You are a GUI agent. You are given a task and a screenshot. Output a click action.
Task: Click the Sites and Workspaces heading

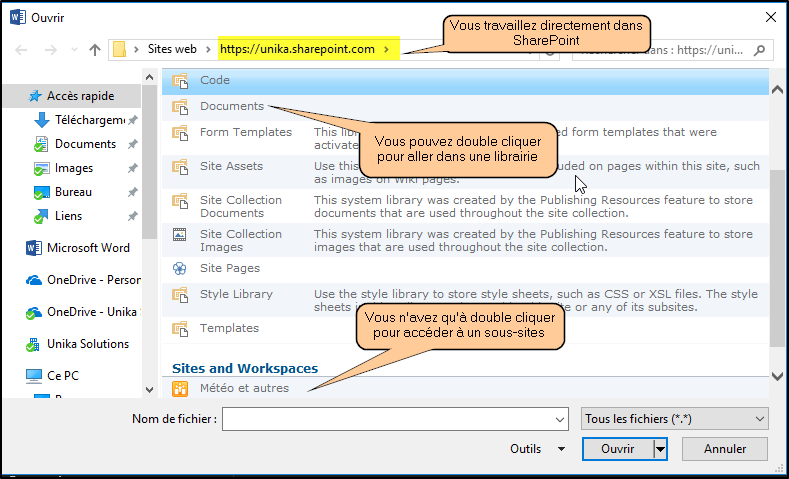click(245, 369)
